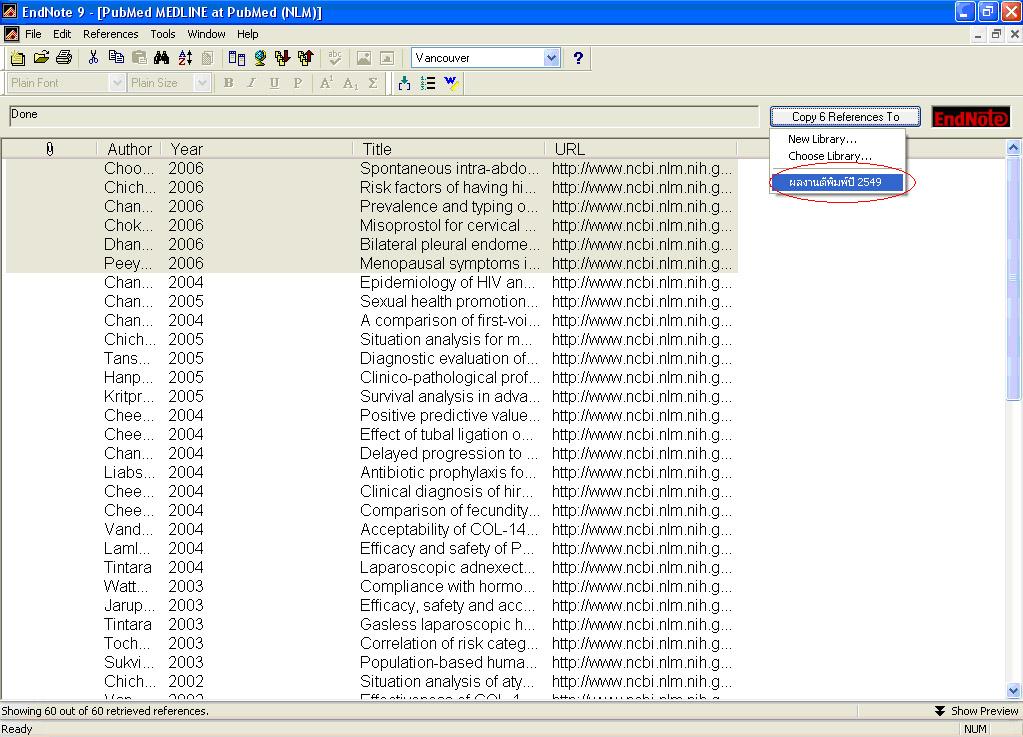1023x737 pixels.
Task: Sort by the Author column header
Action: (129, 149)
